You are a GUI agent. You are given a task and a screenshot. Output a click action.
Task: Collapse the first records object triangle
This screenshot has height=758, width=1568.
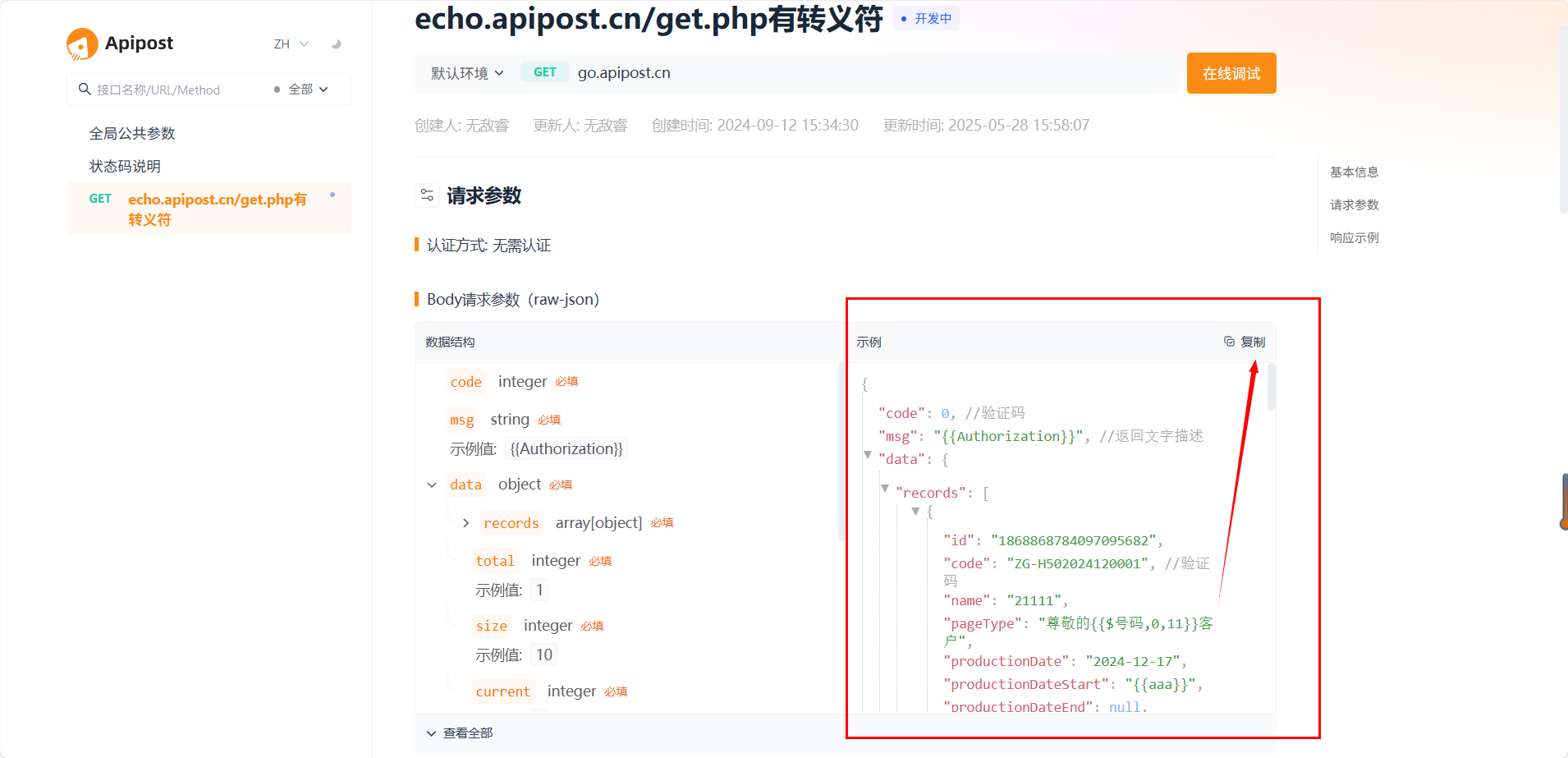tap(915, 512)
